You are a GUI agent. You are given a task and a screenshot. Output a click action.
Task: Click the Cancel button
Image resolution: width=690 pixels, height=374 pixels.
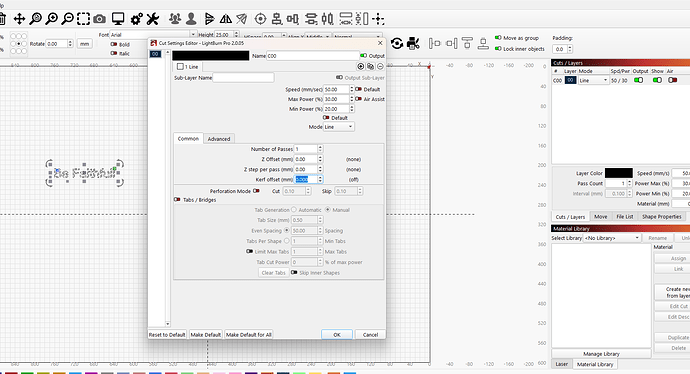click(370, 335)
